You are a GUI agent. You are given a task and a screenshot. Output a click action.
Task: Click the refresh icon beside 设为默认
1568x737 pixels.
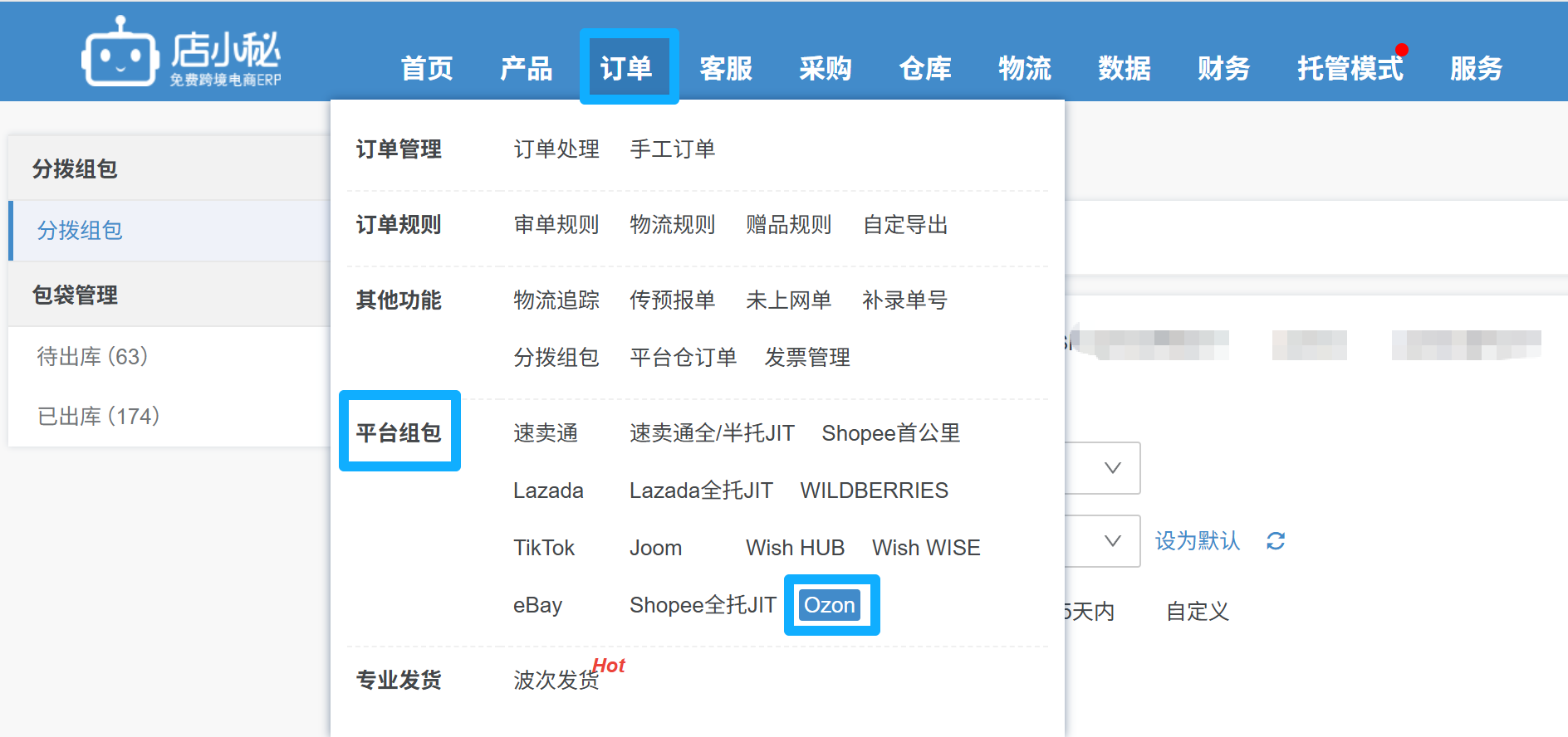tap(1276, 541)
